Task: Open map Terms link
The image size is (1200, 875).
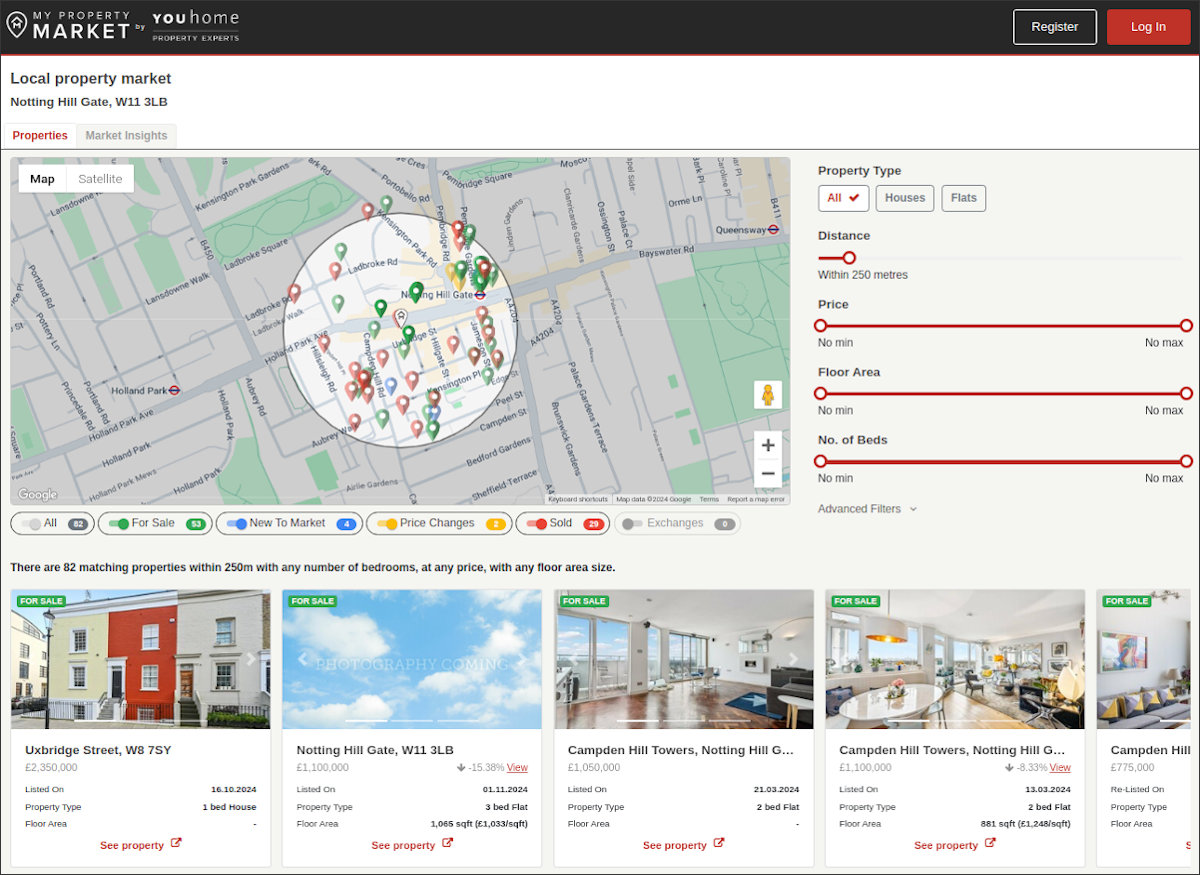Action: coord(709,499)
